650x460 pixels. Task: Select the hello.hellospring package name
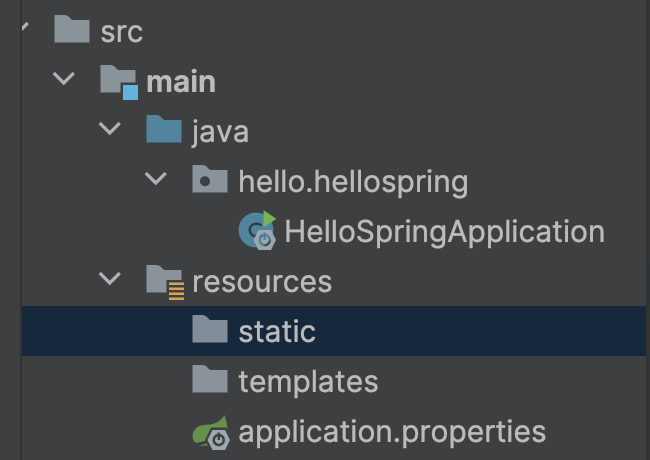coord(353,181)
